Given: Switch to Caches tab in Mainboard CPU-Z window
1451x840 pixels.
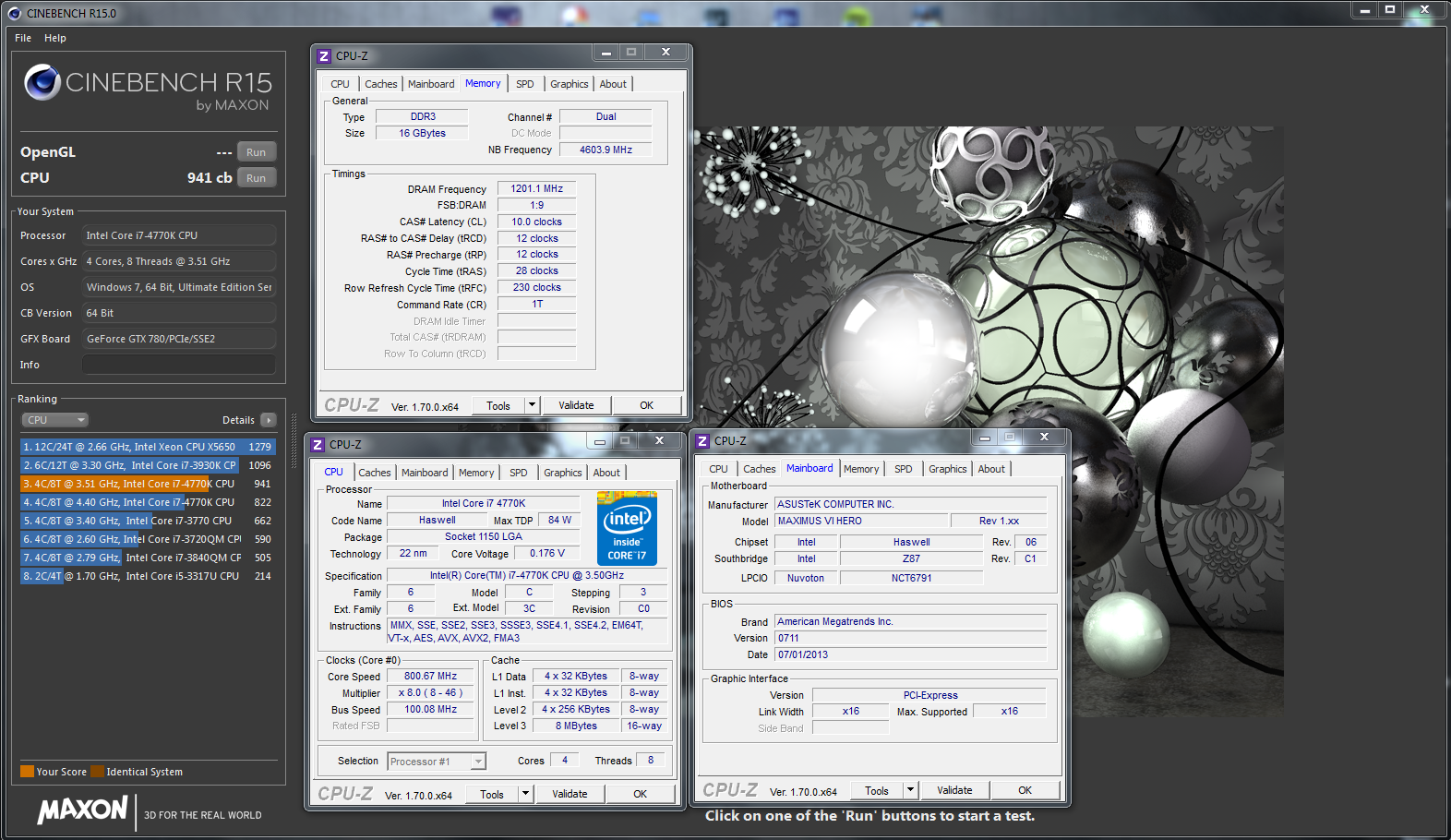Looking at the screenshot, I should [759, 469].
